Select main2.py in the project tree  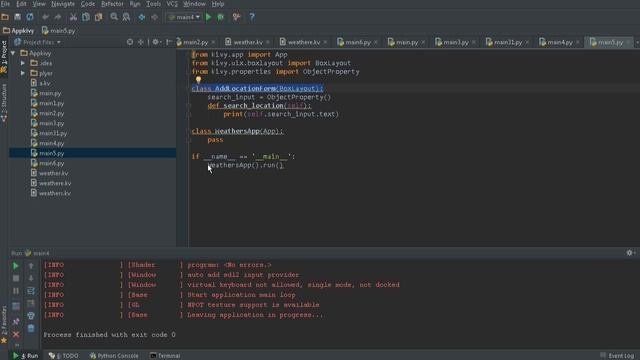pyautogui.click(x=51, y=113)
